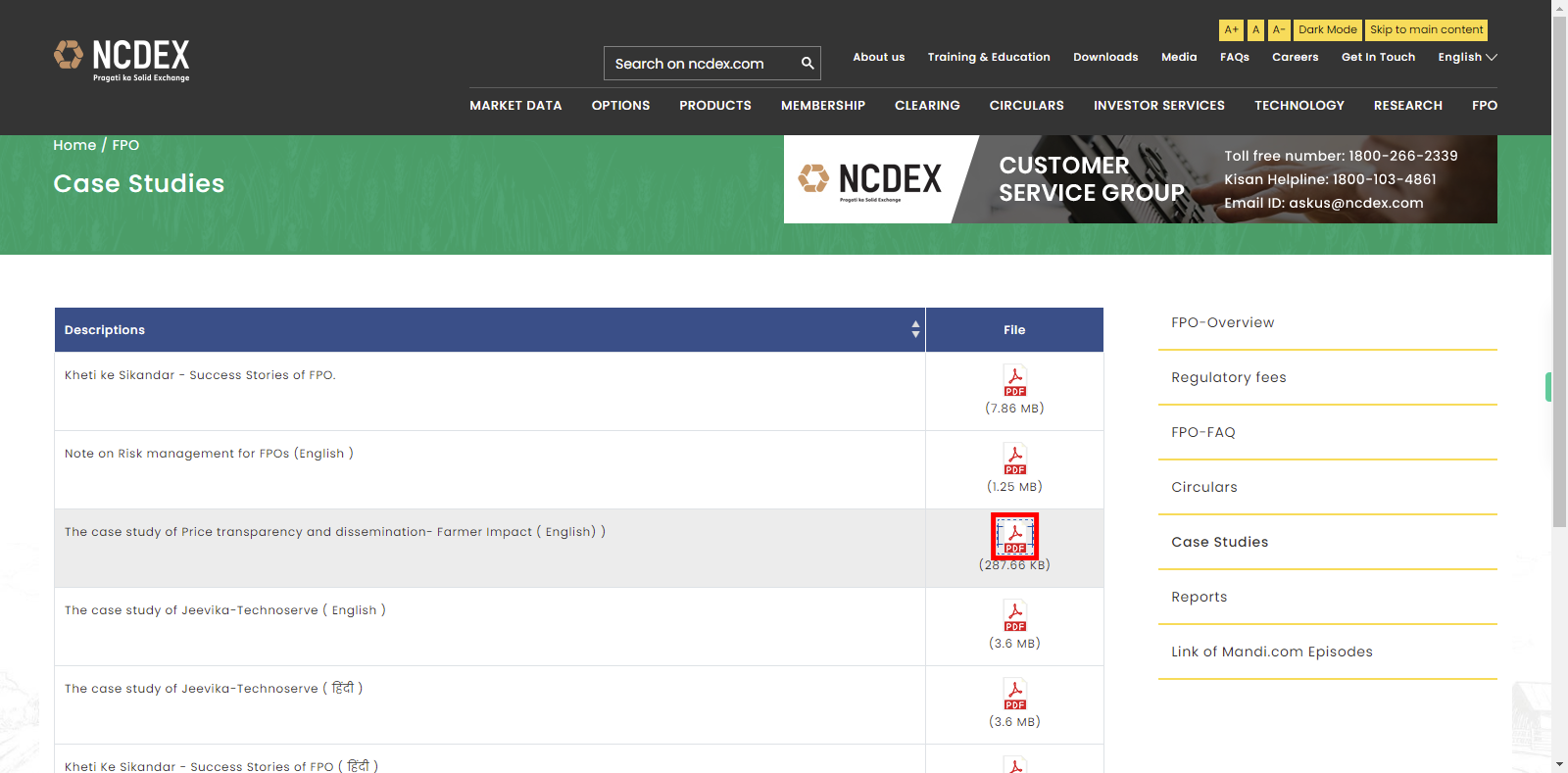Open Careers link
The width and height of the screenshot is (1568, 773).
point(1295,57)
